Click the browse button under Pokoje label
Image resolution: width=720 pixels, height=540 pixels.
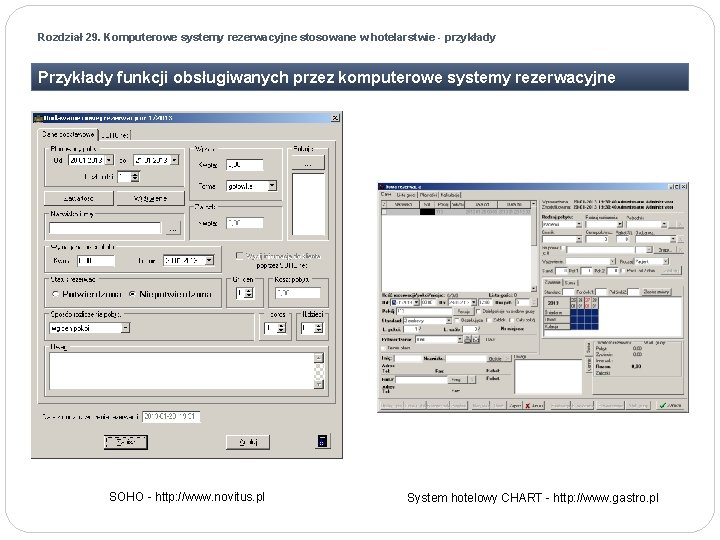[308, 163]
